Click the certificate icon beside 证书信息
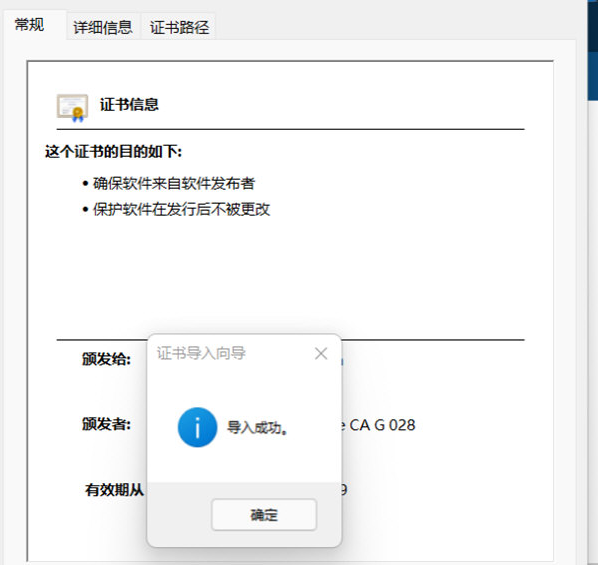 (x=72, y=108)
